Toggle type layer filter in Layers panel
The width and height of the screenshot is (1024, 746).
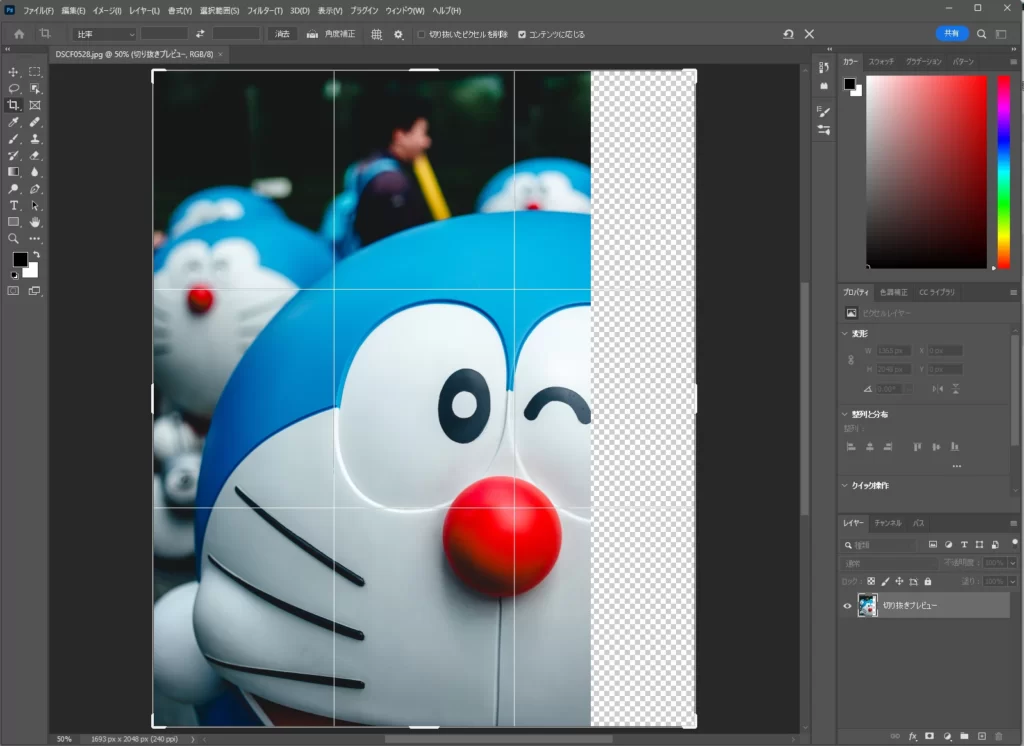[964, 544]
